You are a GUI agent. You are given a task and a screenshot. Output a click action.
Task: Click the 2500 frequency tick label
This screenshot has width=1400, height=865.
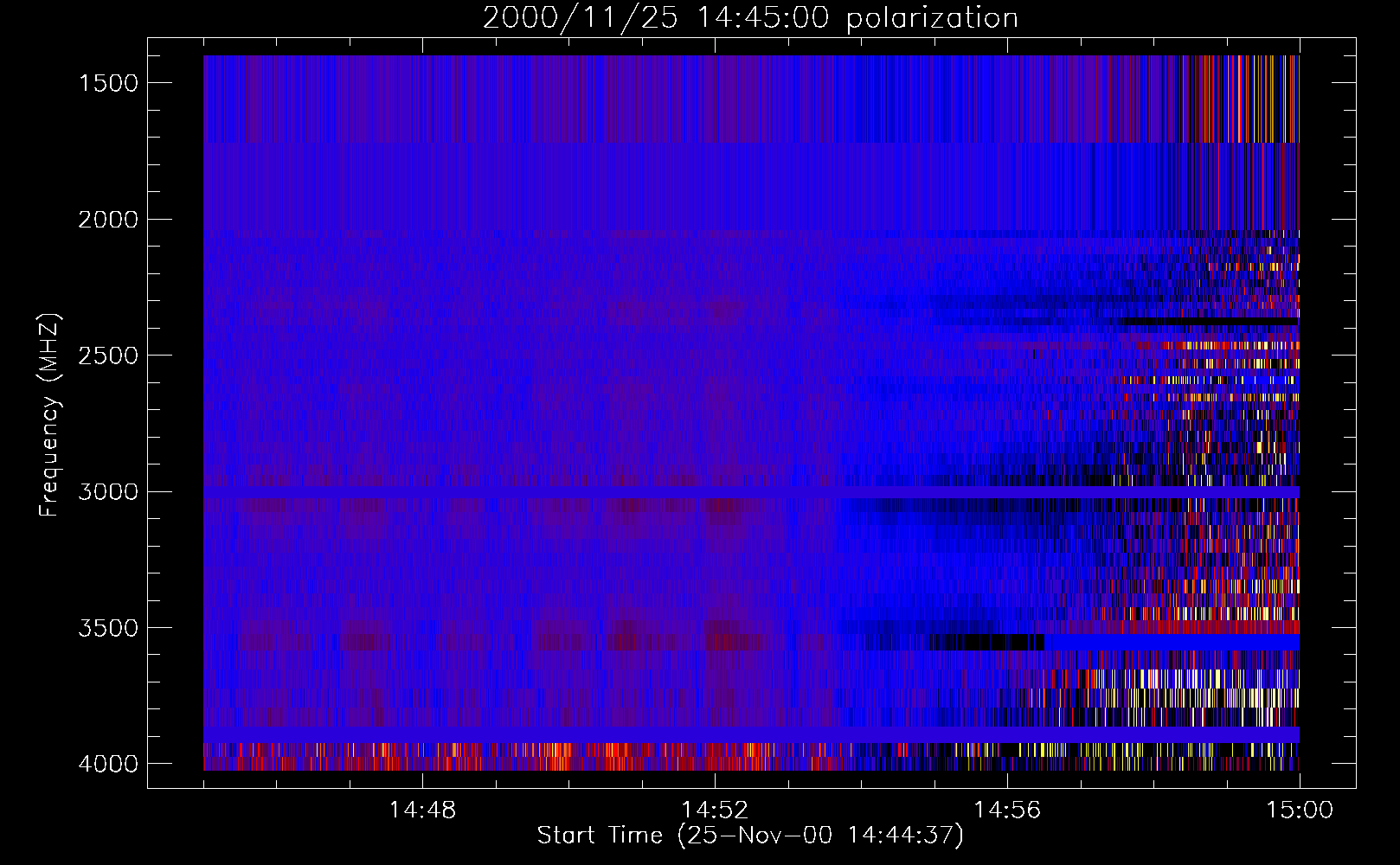pos(108,356)
